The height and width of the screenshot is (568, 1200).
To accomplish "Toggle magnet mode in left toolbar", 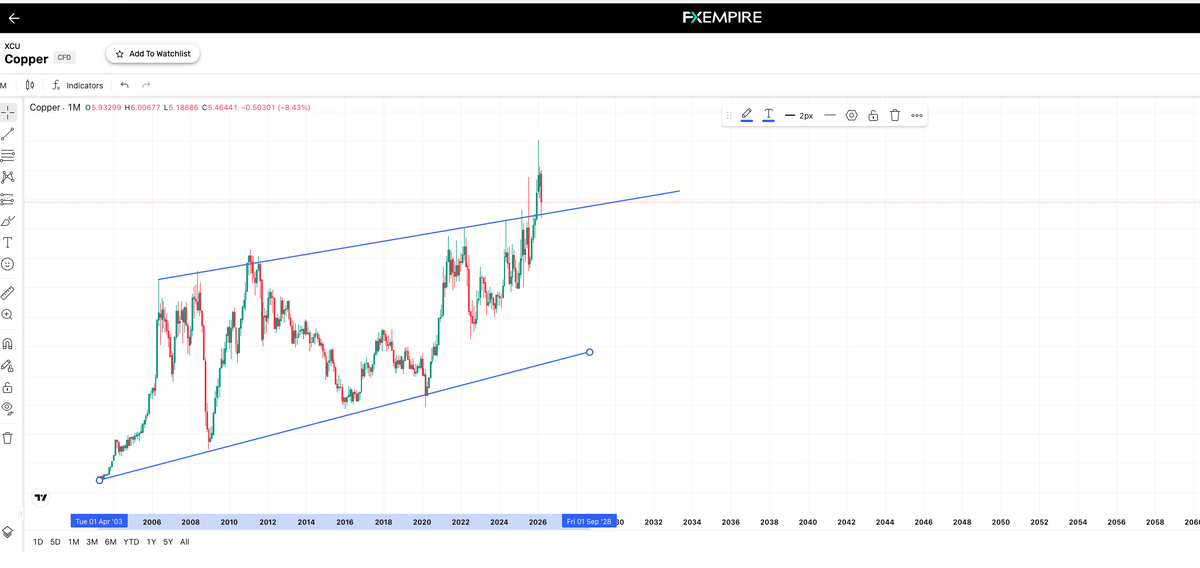I will tap(8, 344).
